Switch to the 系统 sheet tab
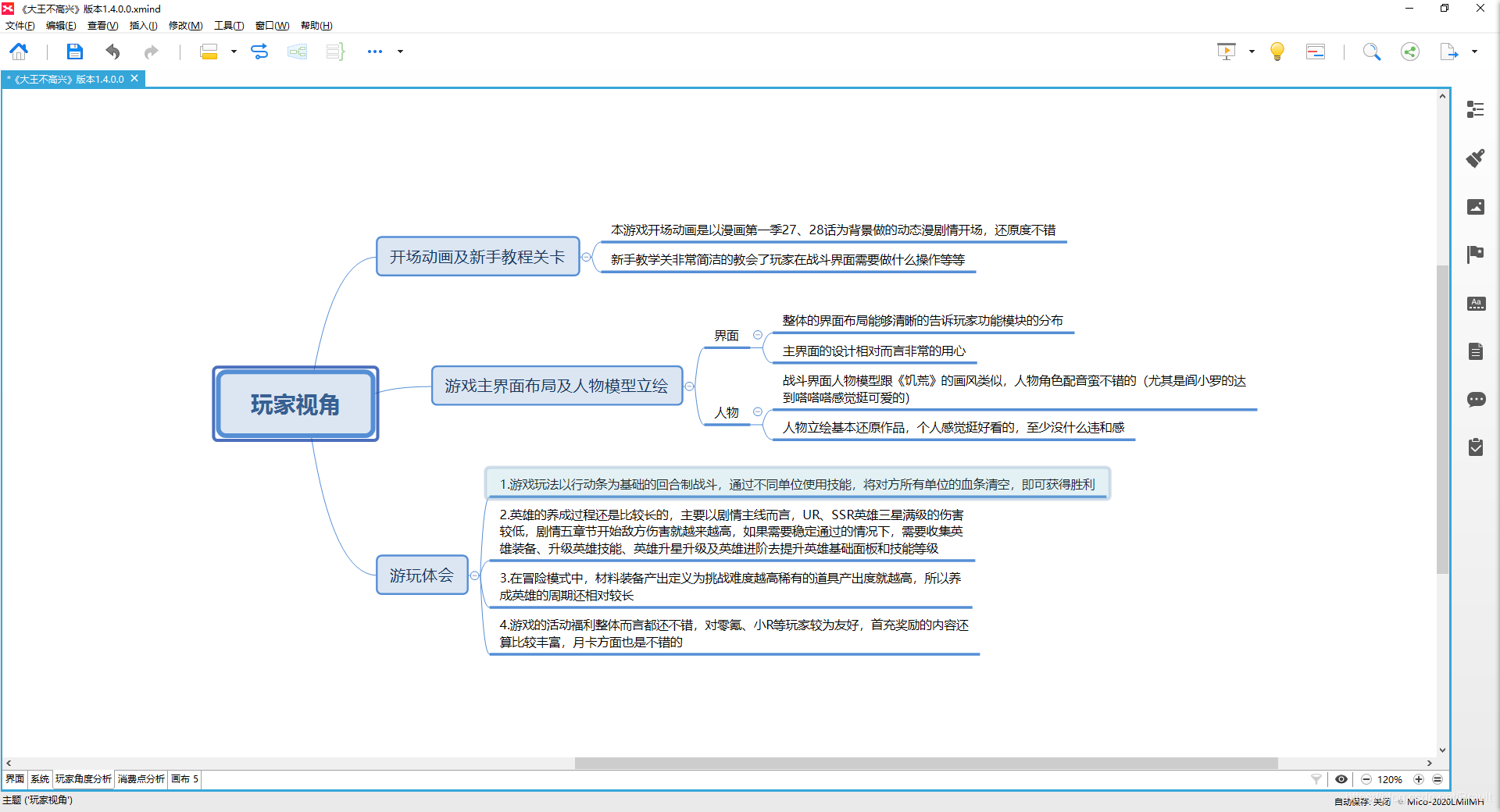The width and height of the screenshot is (1500, 812). click(40, 779)
